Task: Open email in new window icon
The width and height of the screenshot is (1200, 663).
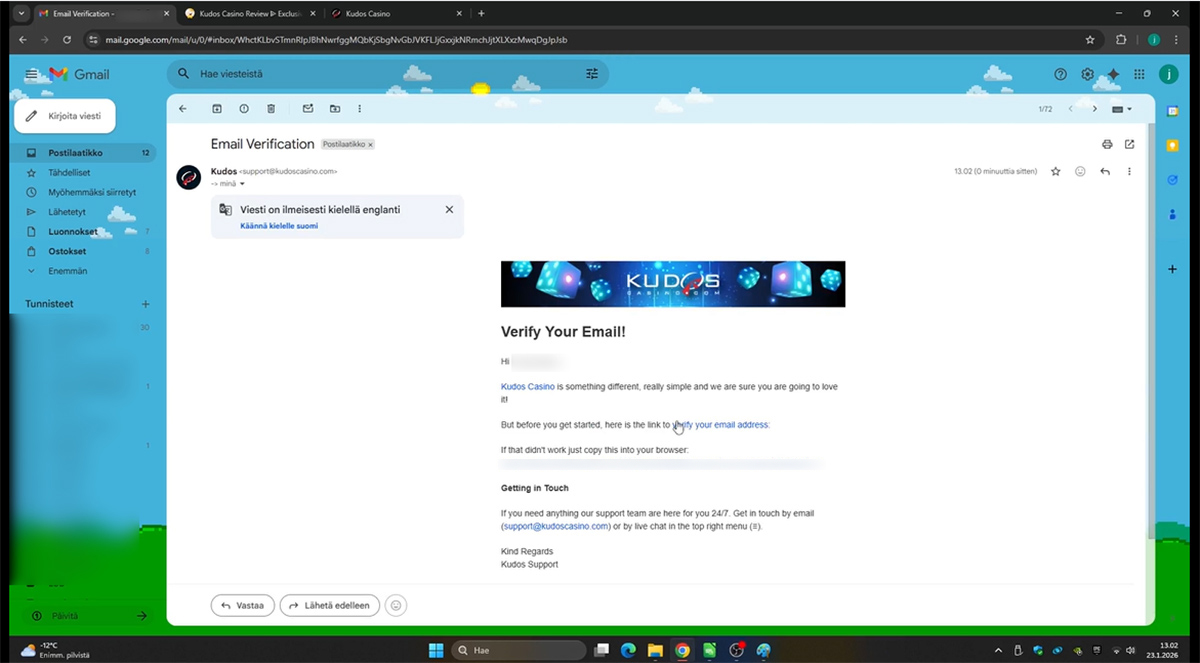Action: (x=1129, y=144)
